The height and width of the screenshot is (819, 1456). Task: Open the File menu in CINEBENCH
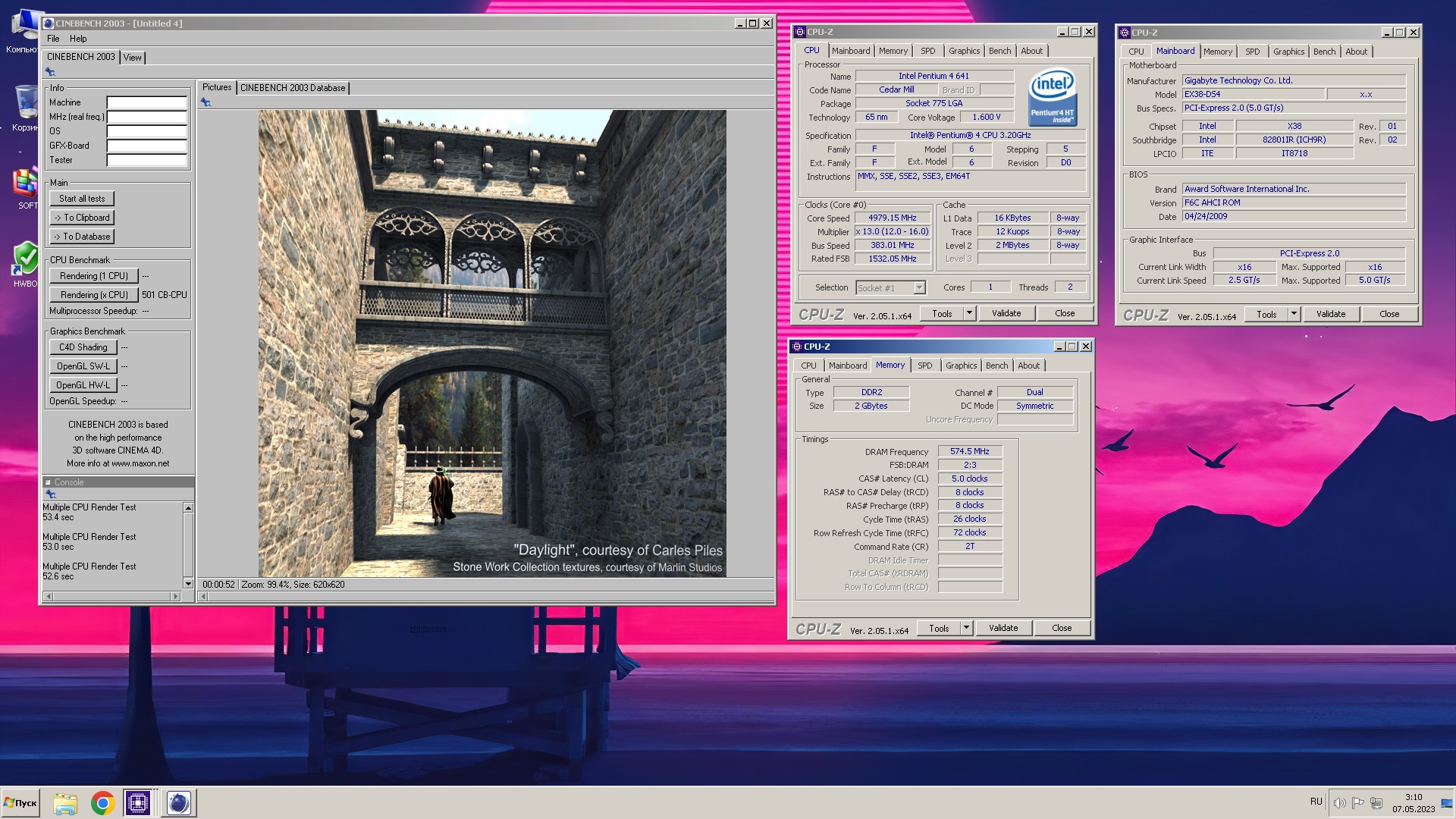click(53, 39)
